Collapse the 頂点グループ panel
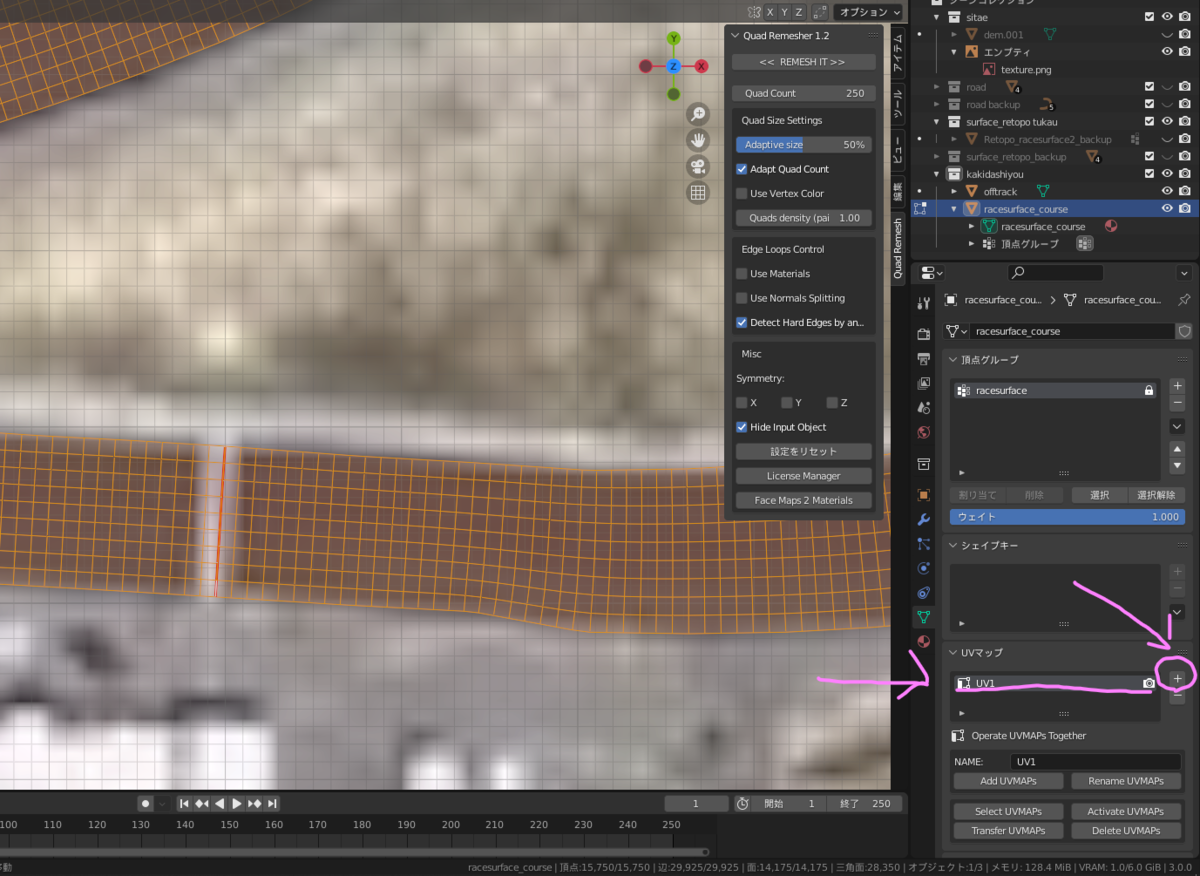The width and height of the screenshot is (1200, 876). 954,359
